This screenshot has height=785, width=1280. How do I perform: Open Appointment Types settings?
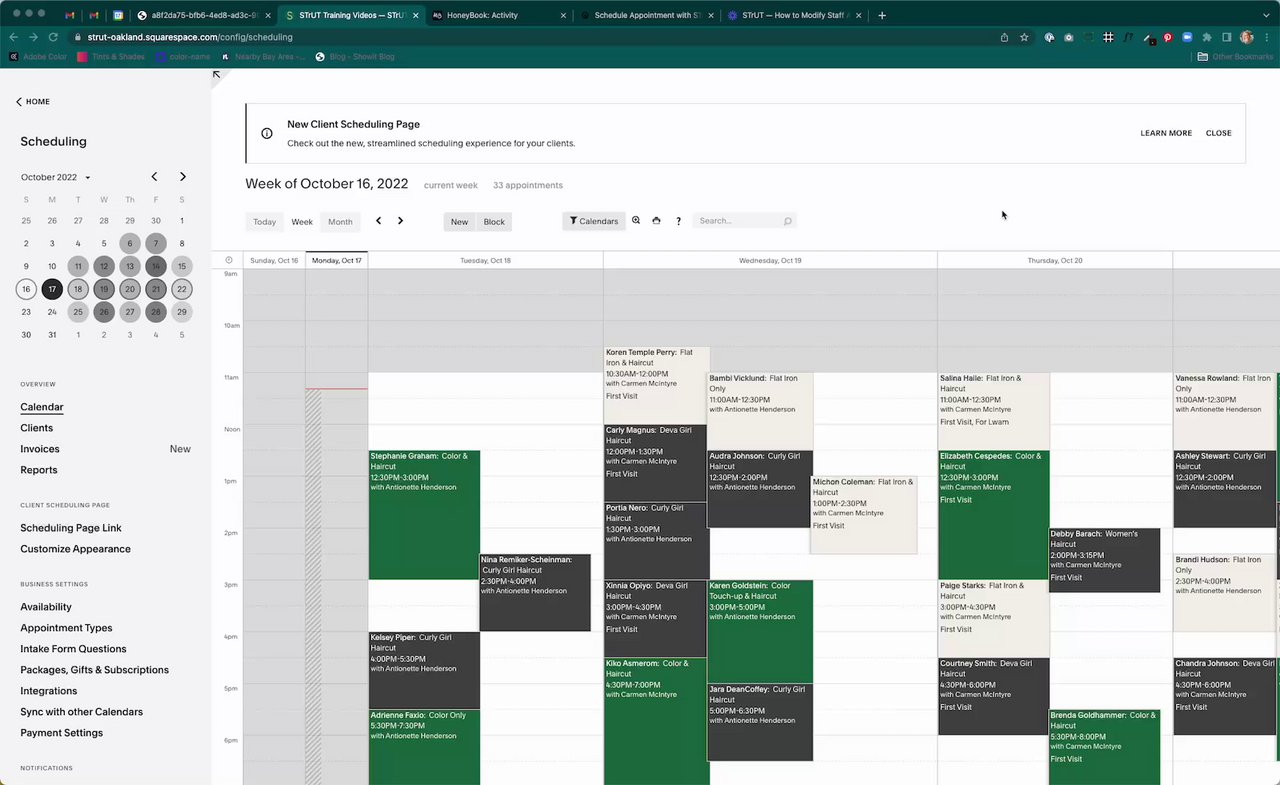66,628
